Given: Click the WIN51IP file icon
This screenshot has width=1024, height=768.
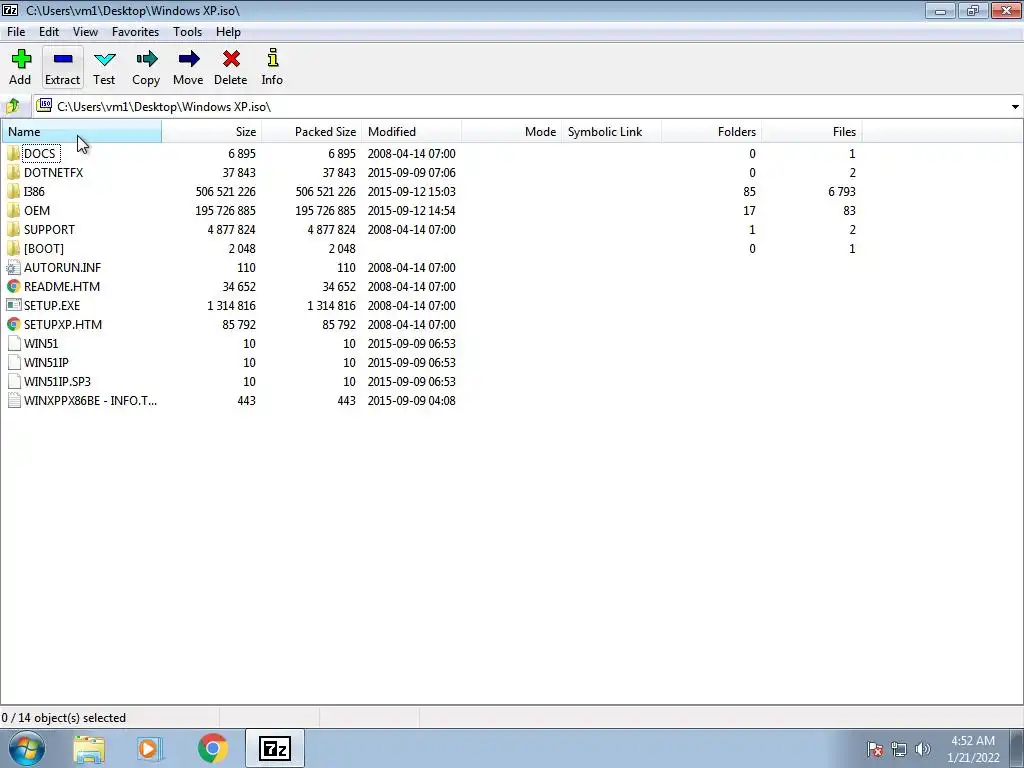Looking at the screenshot, I should [14, 362].
